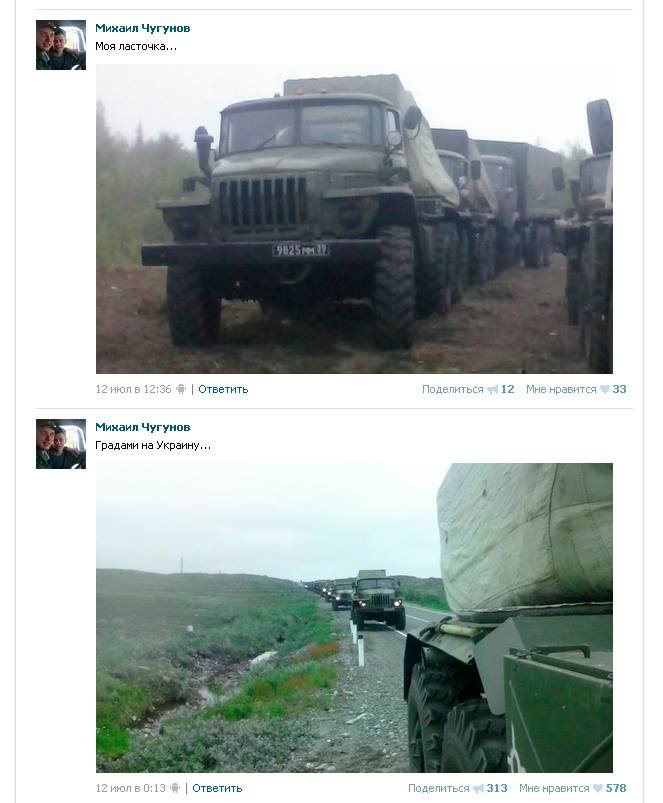
Task: Open author name above 'Моя ласточка'
Action: [142, 28]
